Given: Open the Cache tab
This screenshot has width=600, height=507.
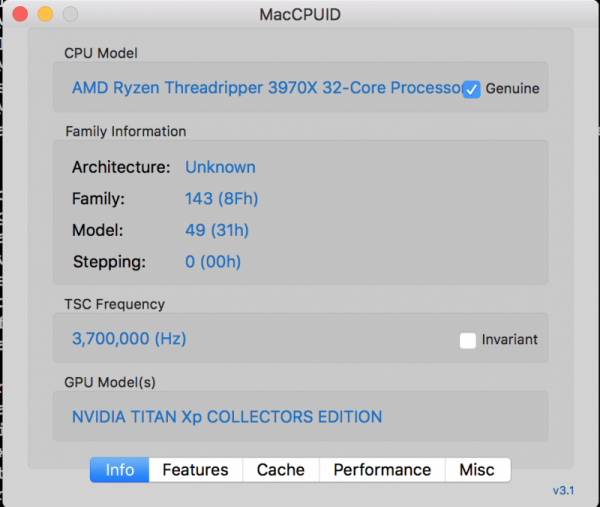Looking at the screenshot, I should click(x=281, y=470).
